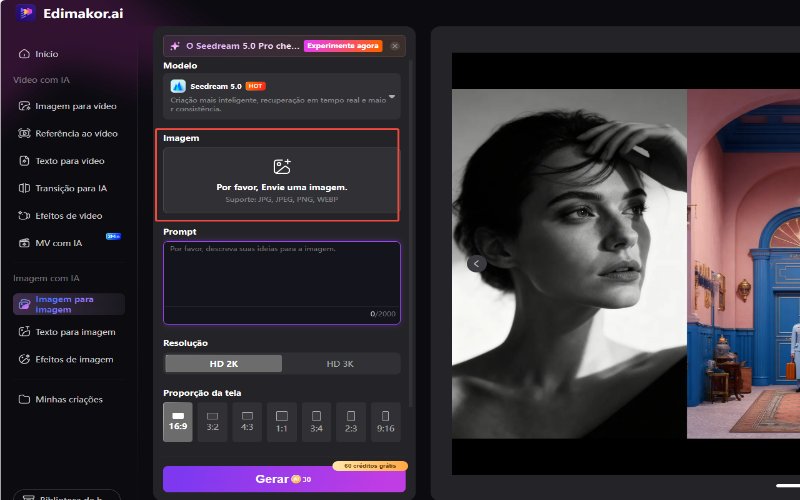
Task: Select HD 3K resolution
Action: pyautogui.click(x=340, y=364)
